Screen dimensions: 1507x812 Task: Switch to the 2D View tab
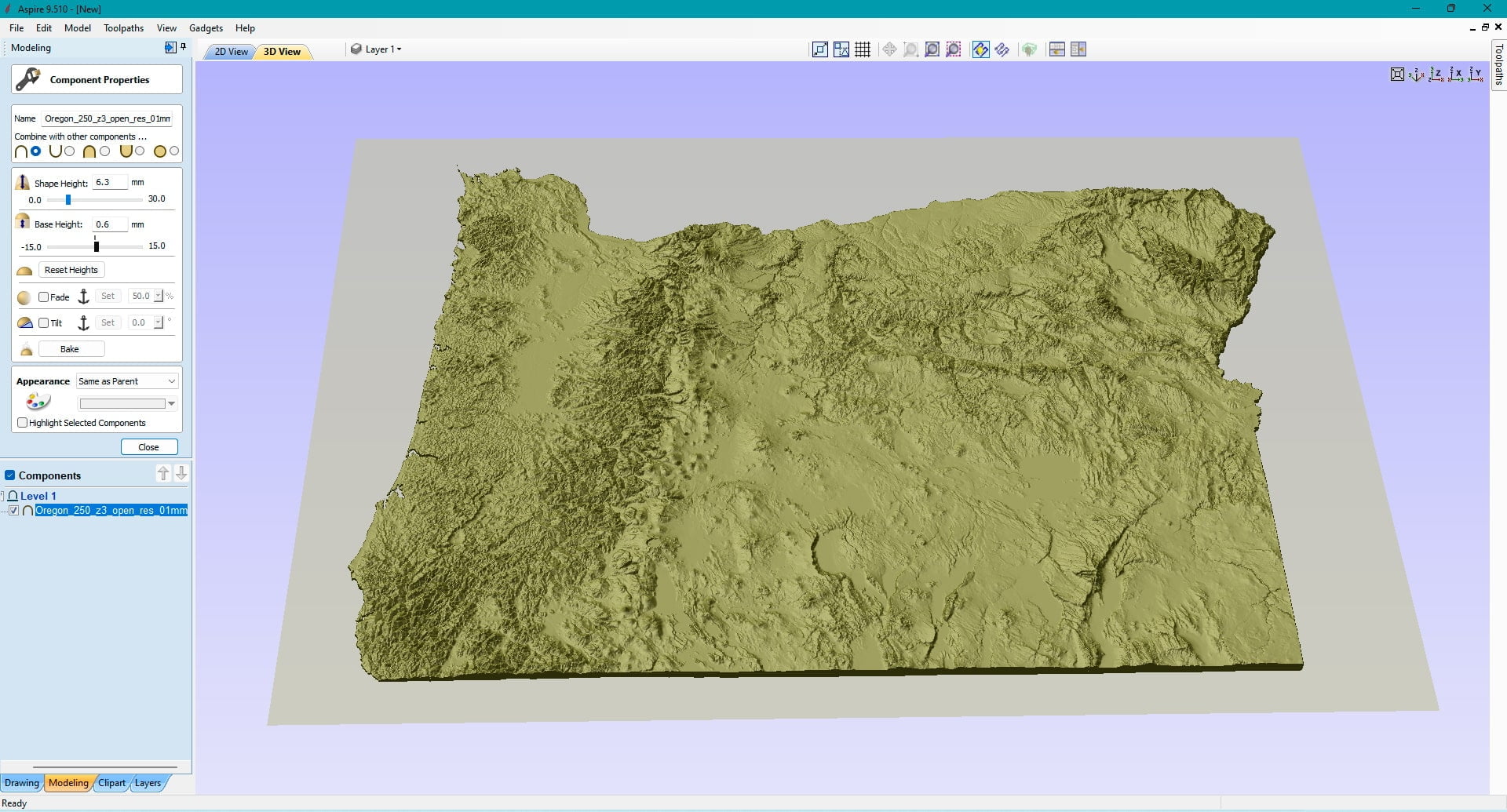click(x=231, y=52)
